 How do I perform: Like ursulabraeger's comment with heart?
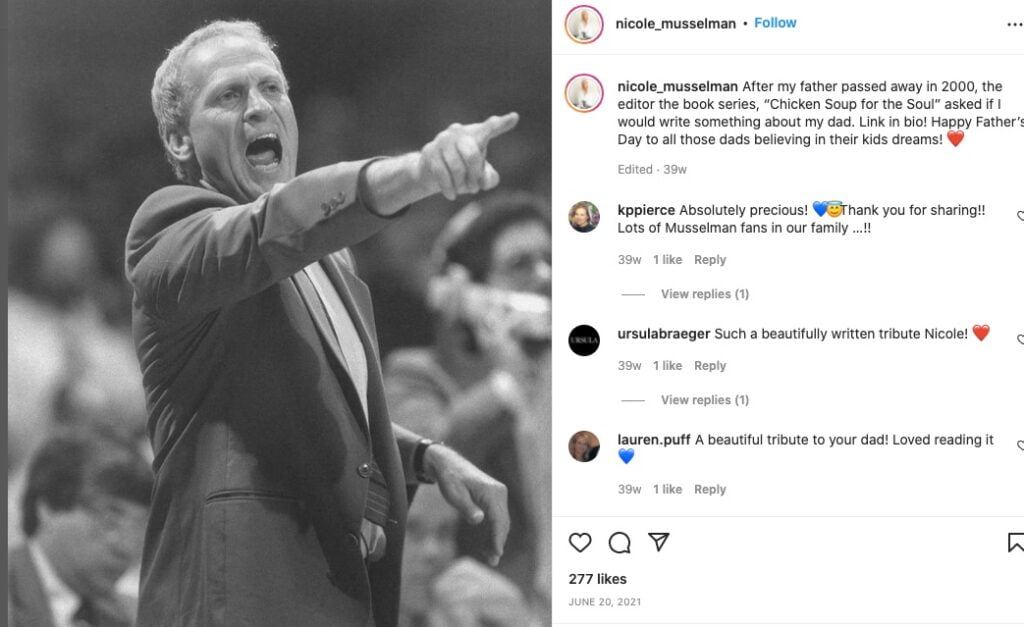(x=1020, y=340)
